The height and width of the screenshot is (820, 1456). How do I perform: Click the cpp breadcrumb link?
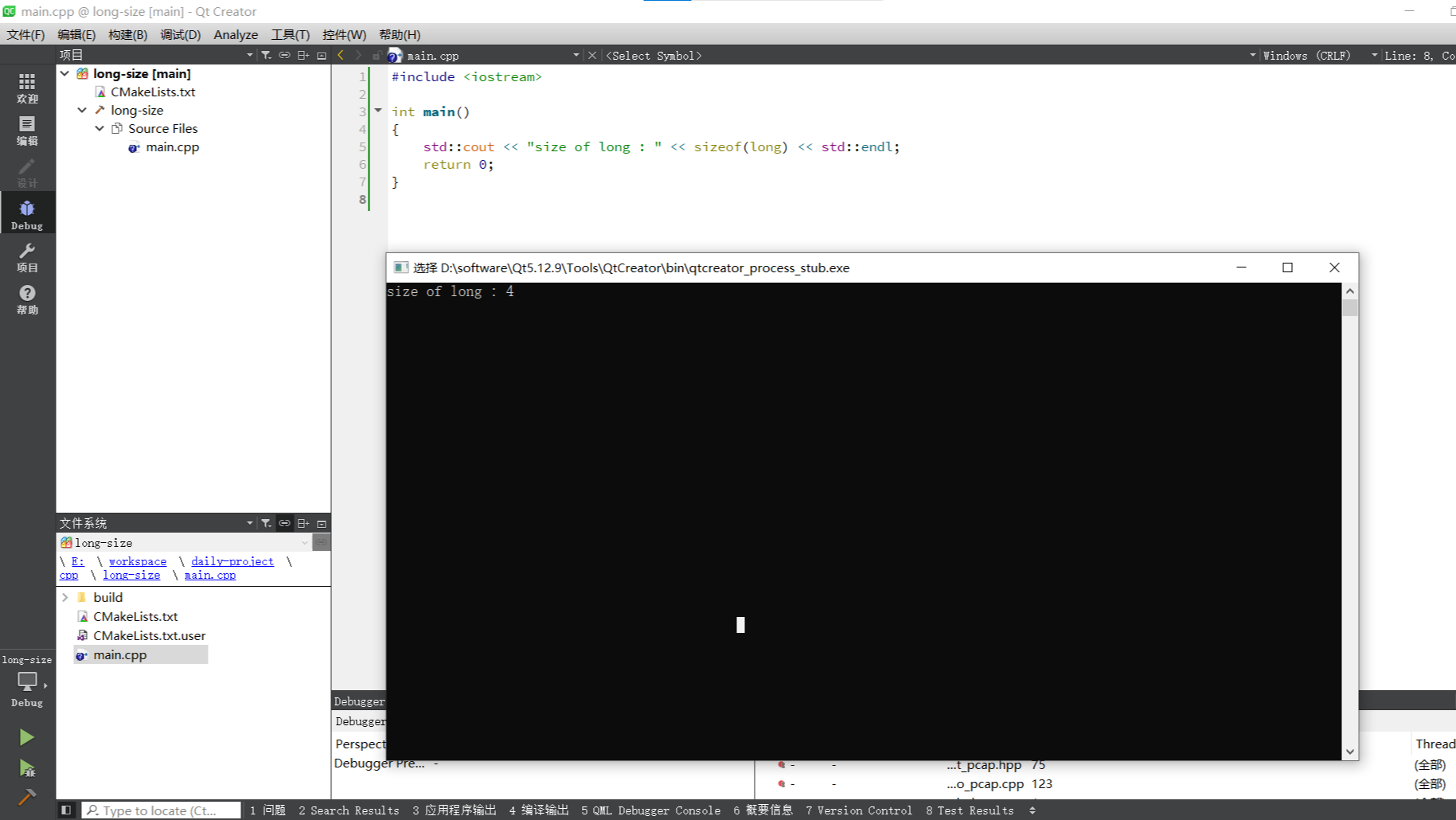pyautogui.click(x=69, y=575)
